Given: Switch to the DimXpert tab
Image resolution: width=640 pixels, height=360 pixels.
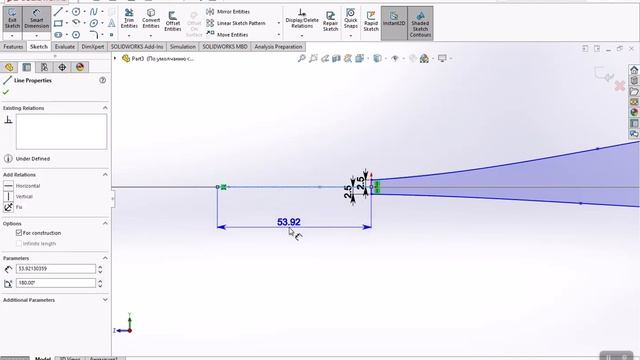Looking at the screenshot, I should click(x=93, y=47).
